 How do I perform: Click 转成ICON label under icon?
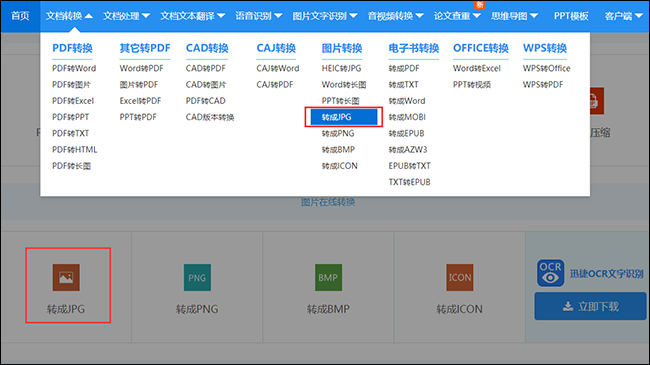pos(459,309)
